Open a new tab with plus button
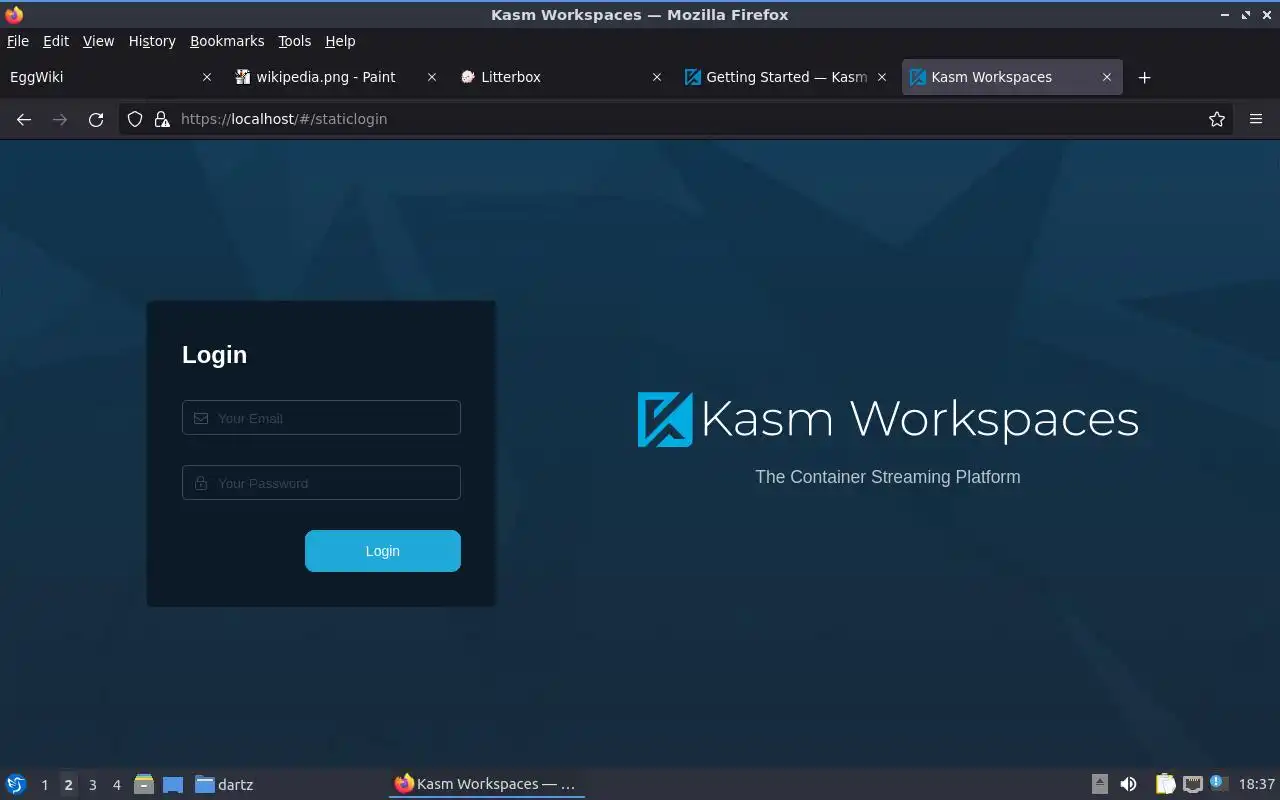 point(1145,77)
